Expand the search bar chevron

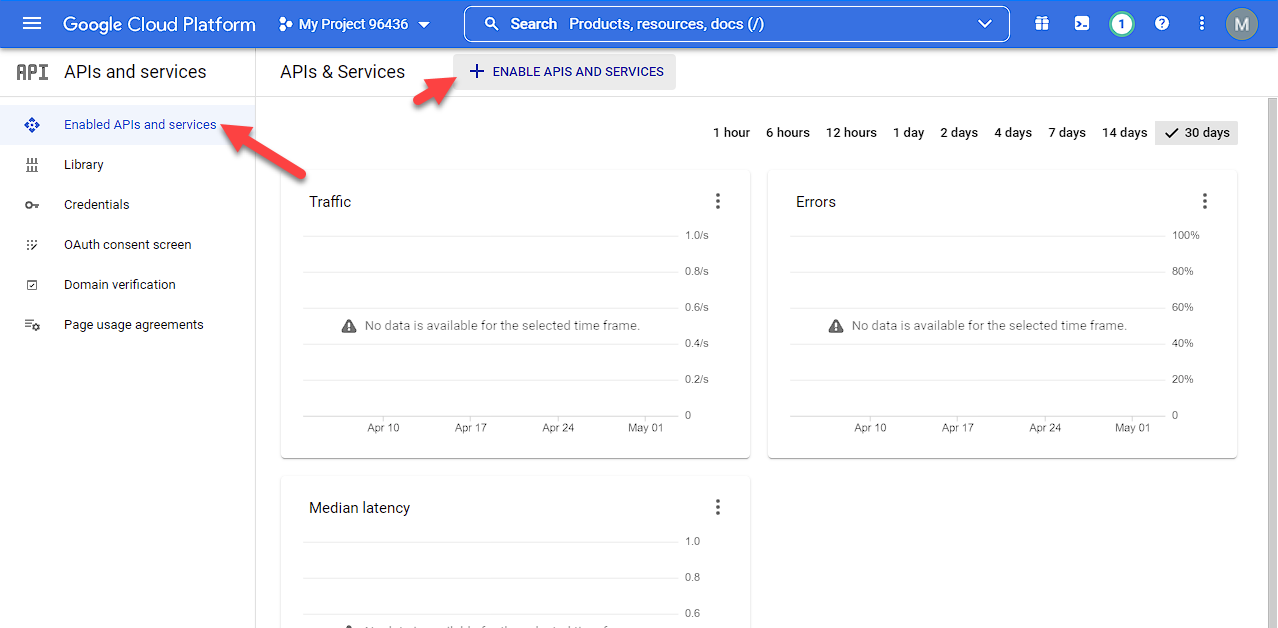(985, 24)
